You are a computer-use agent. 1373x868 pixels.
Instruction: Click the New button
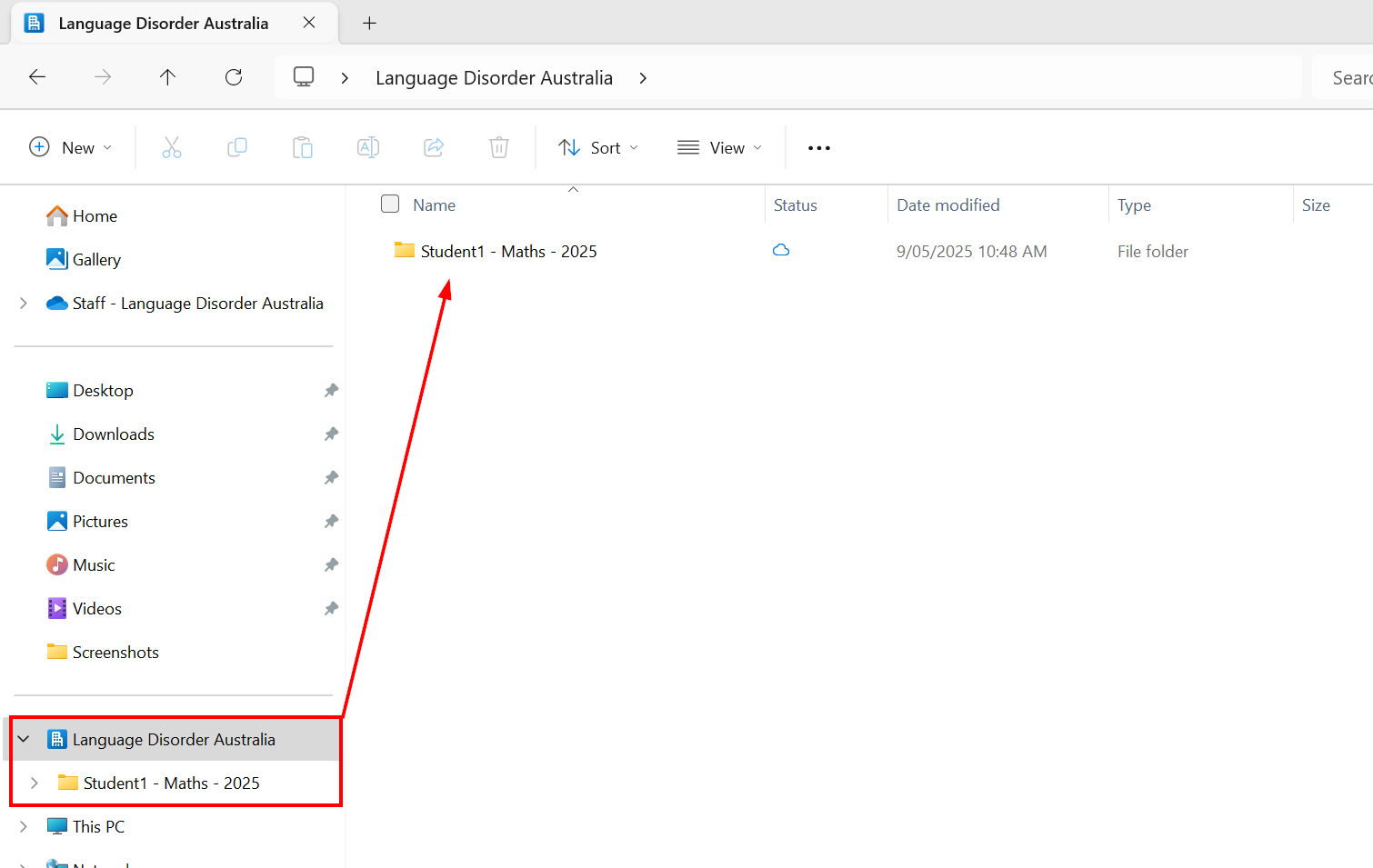coord(71,147)
